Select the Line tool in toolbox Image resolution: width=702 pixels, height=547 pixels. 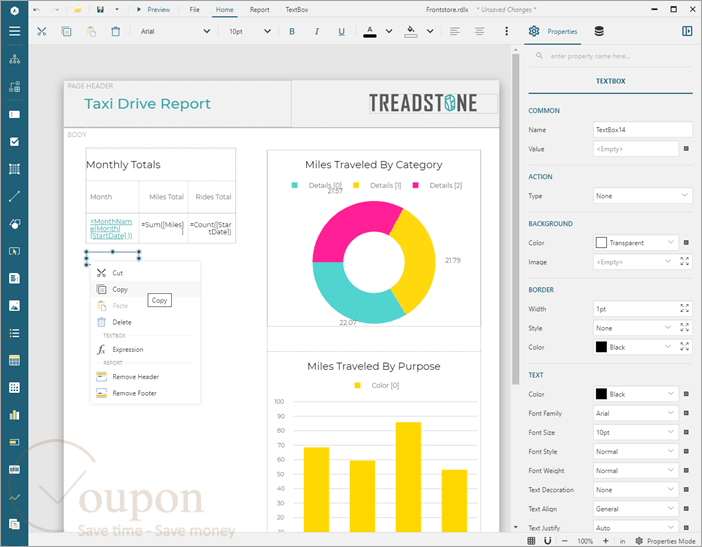click(x=14, y=196)
